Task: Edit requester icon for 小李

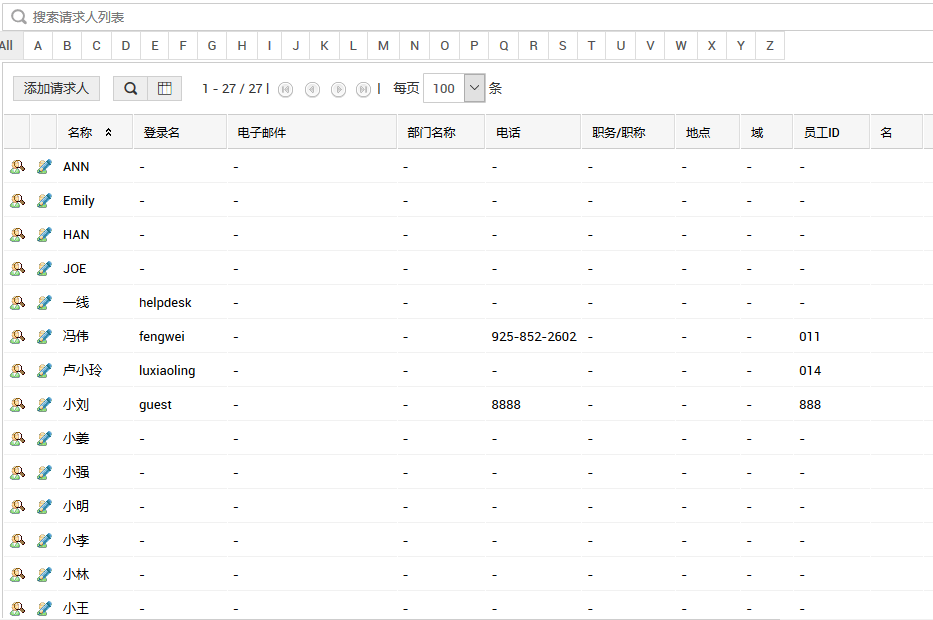Action: pos(44,540)
